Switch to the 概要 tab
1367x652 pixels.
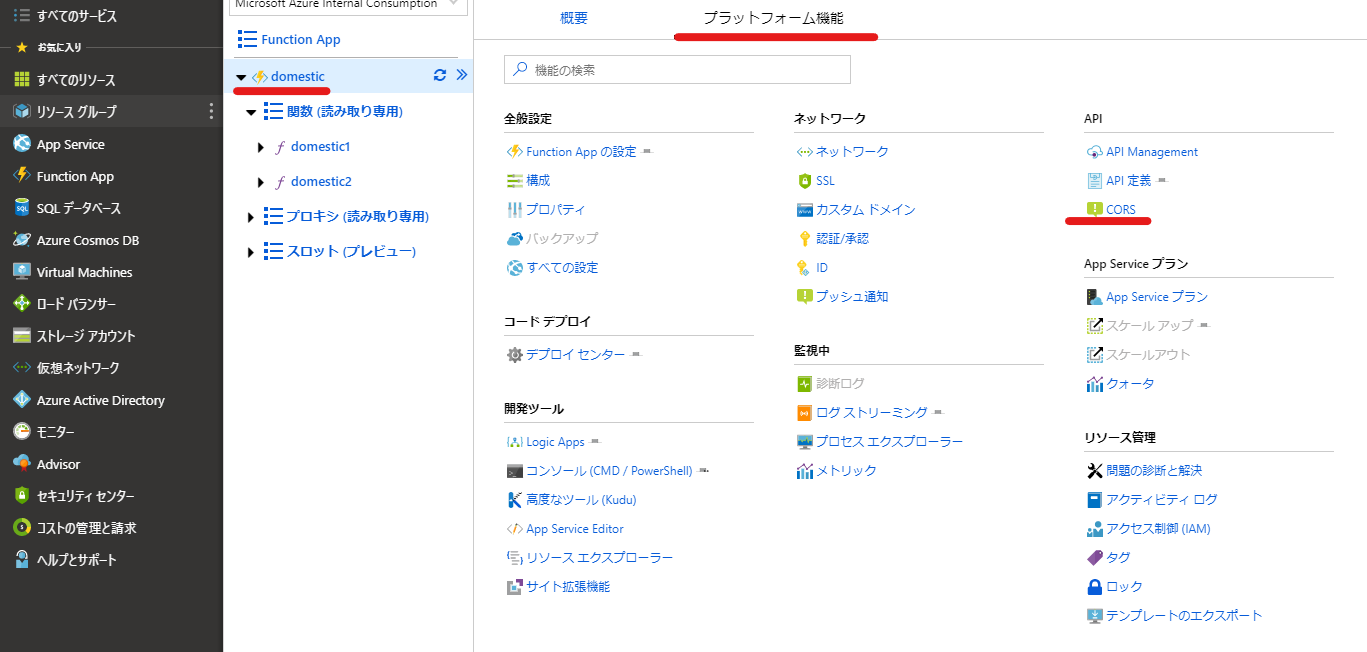(574, 18)
